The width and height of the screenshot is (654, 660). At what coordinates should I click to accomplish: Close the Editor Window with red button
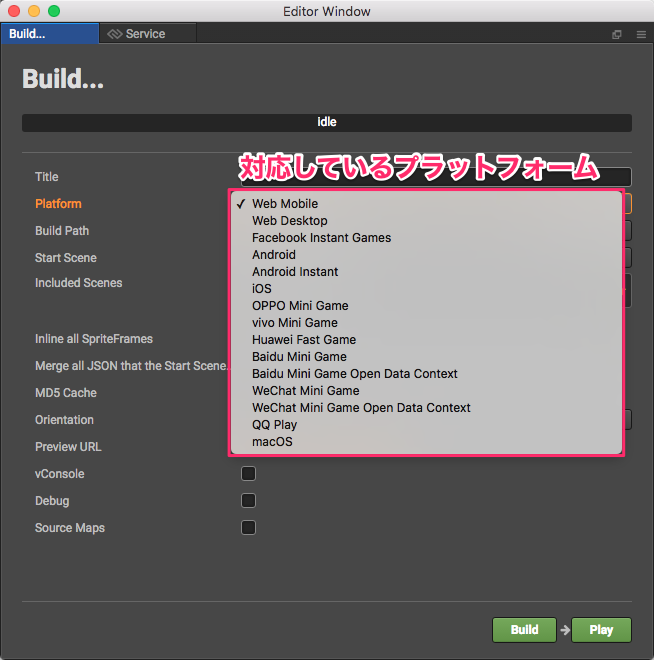14,11
